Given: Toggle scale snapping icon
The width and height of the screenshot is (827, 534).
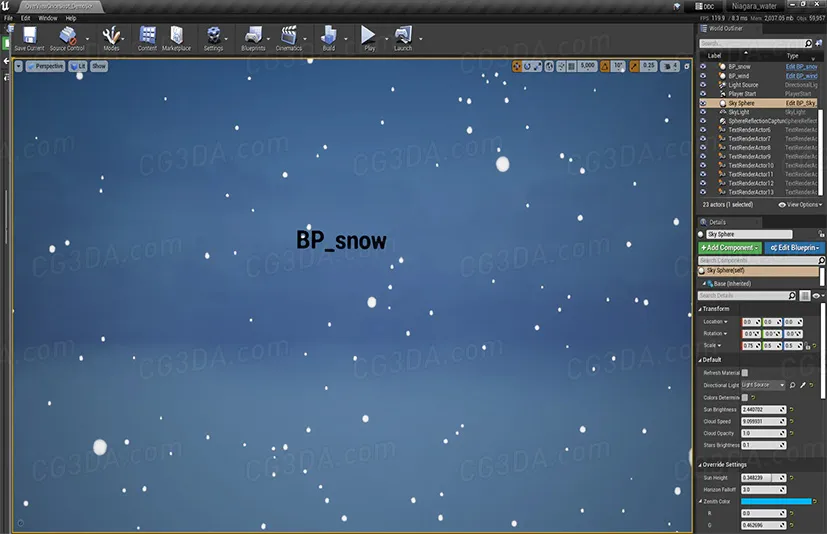Looking at the screenshot, I should pyautogui.click(x=634, y=66).
